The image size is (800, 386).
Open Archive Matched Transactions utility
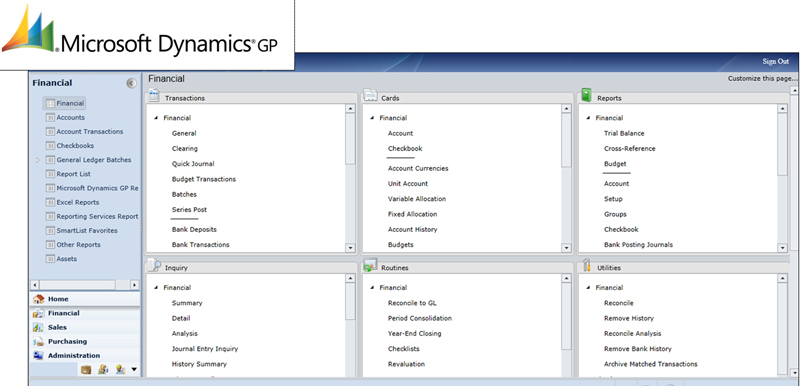click(x=651, y=364)
